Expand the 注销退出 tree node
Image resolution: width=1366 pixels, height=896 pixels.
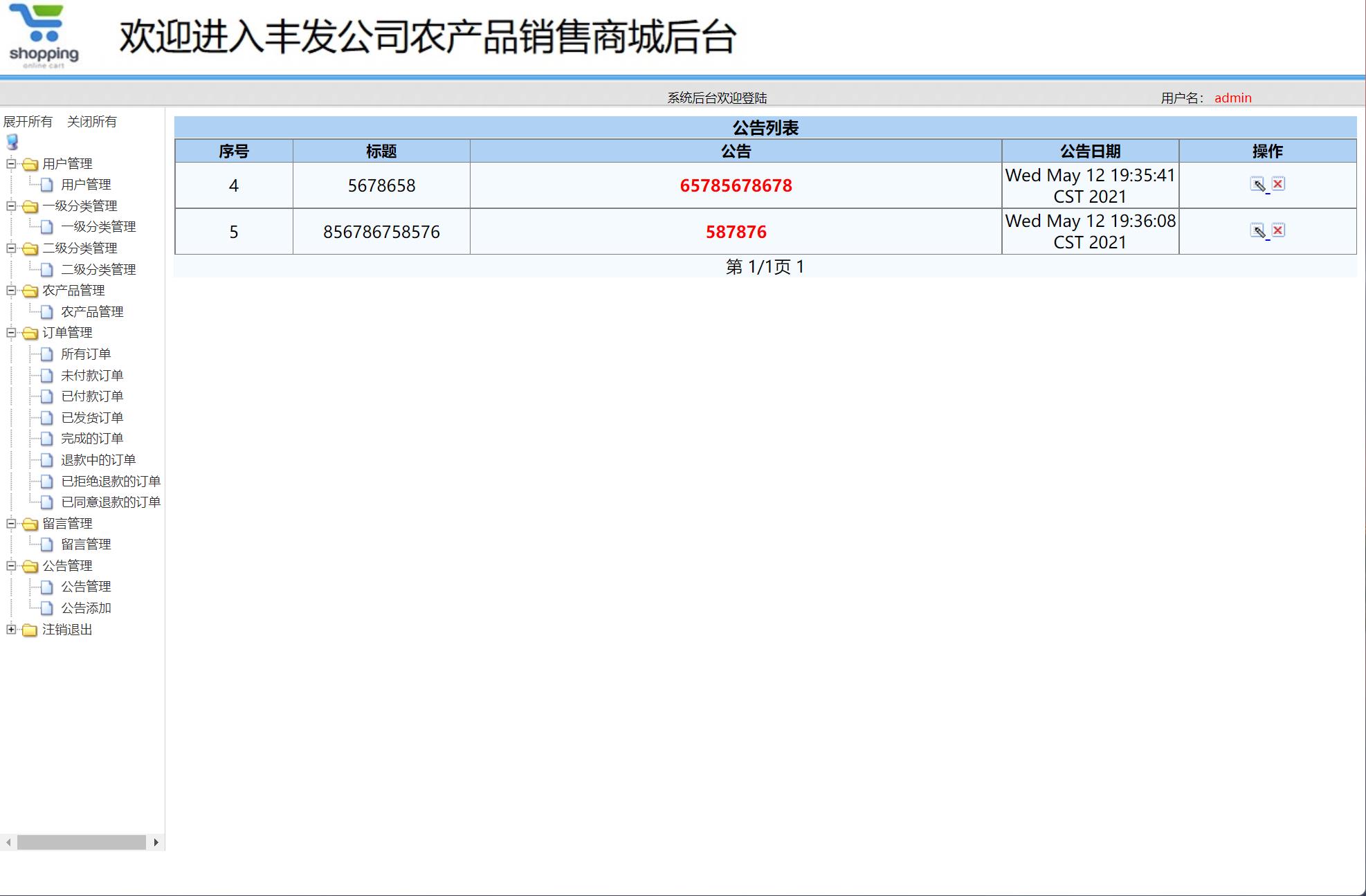(x=10, y=630)
